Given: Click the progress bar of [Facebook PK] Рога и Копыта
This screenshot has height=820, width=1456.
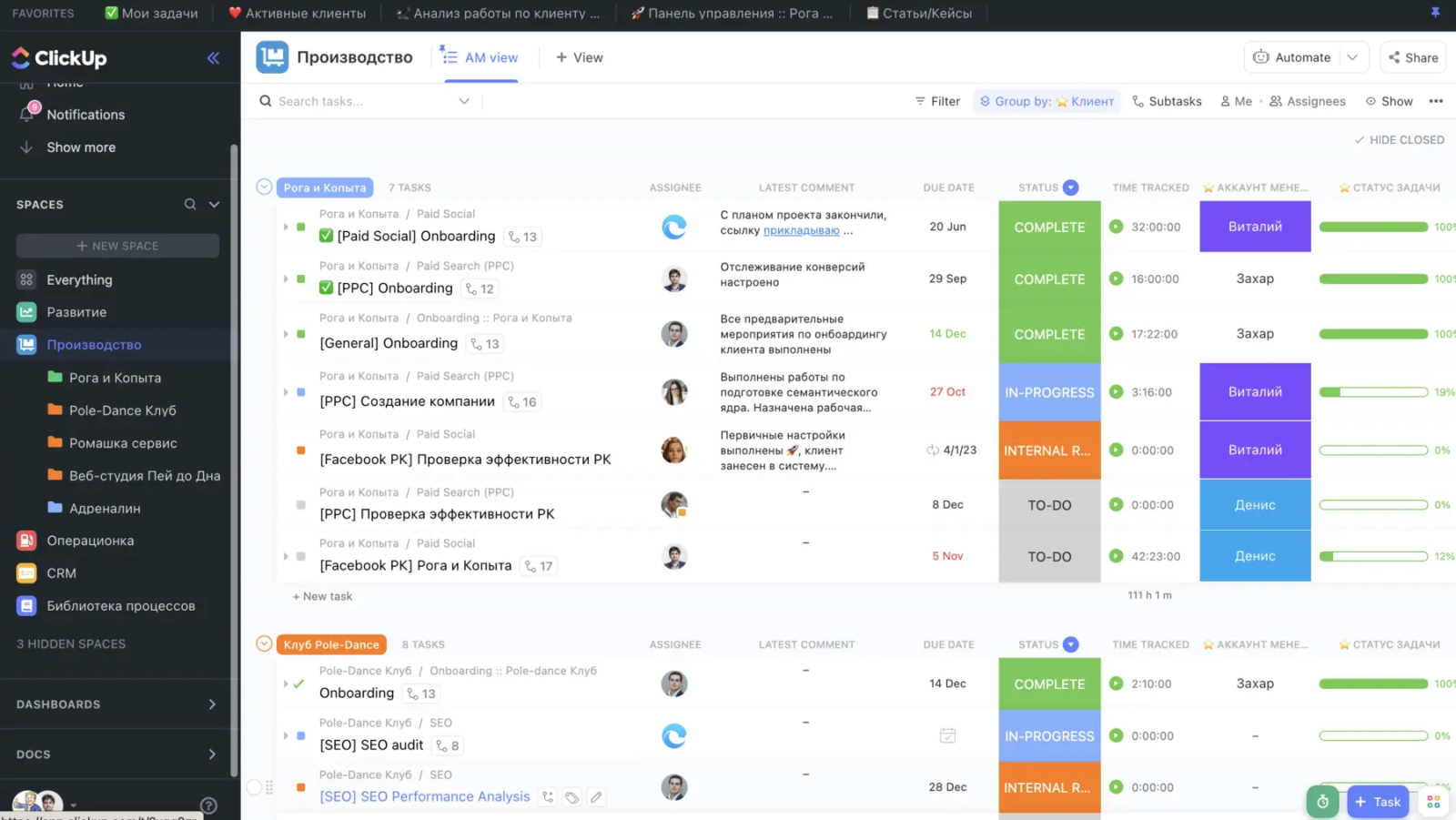Looking at the screenshot, I should point(1373,556).
